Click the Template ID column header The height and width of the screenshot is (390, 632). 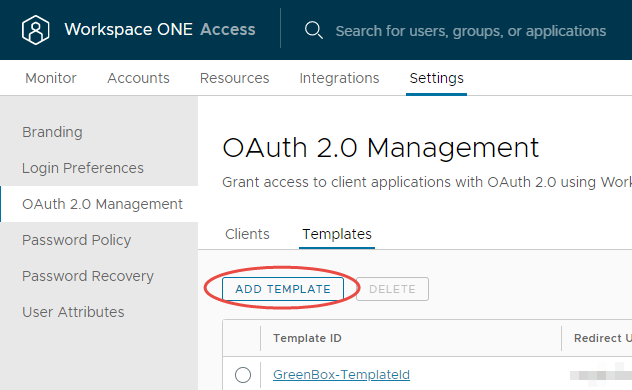pyautogui.click(x=307, y=338)
